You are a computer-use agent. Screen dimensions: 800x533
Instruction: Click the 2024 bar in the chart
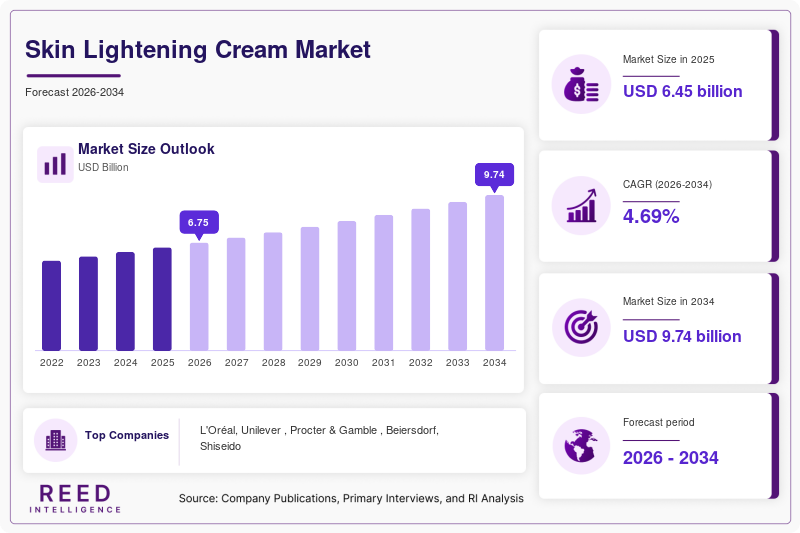tap(126, 301)
